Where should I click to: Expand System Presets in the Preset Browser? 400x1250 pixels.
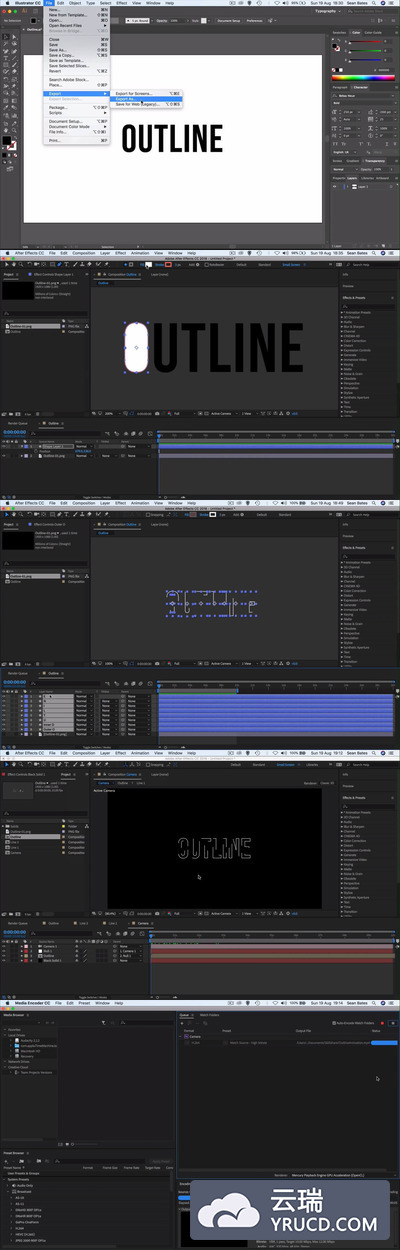pyautogui.click(x=4, y=1179)
